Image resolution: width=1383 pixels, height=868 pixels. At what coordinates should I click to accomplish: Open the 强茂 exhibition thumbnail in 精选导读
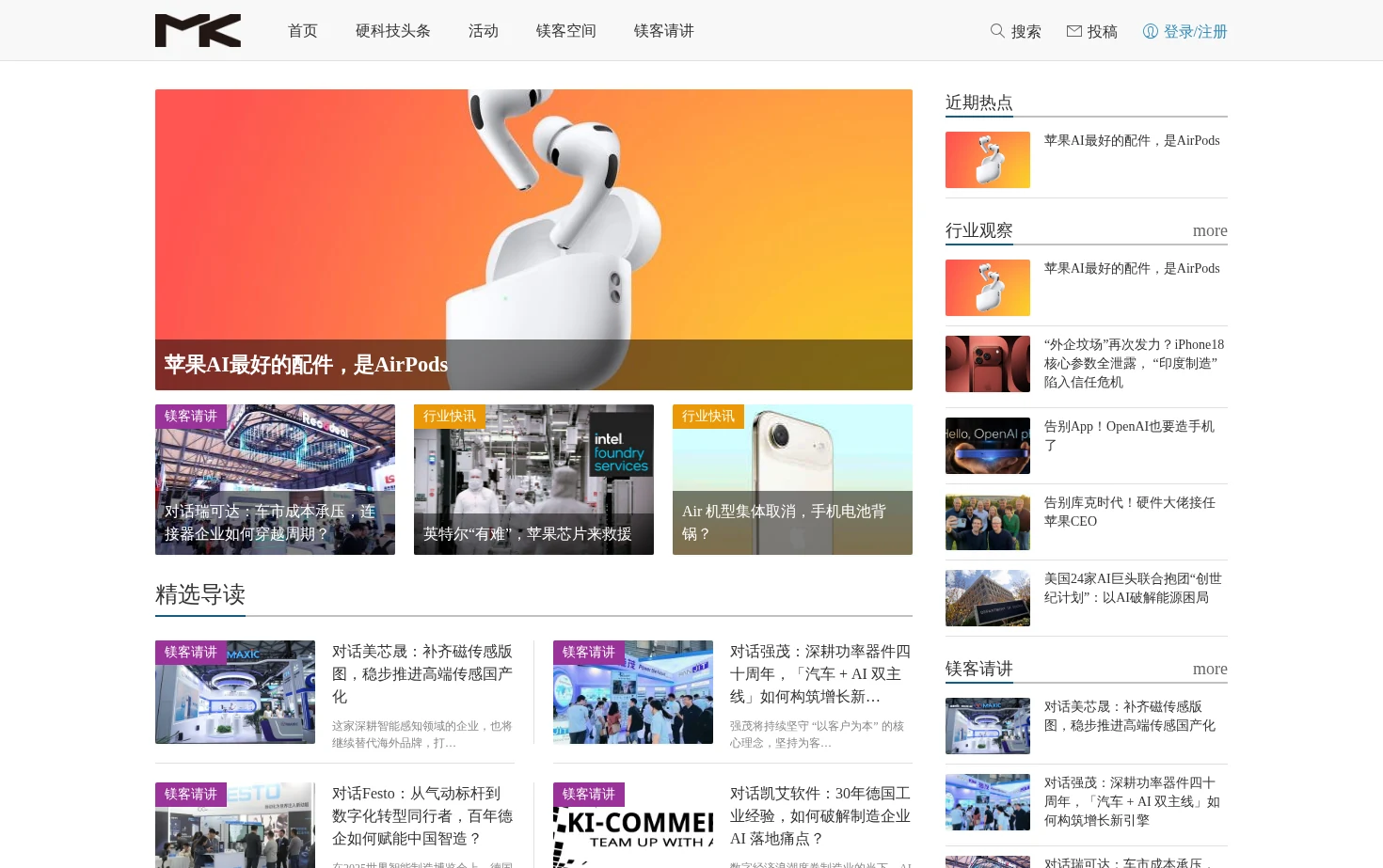pos(633,692)
